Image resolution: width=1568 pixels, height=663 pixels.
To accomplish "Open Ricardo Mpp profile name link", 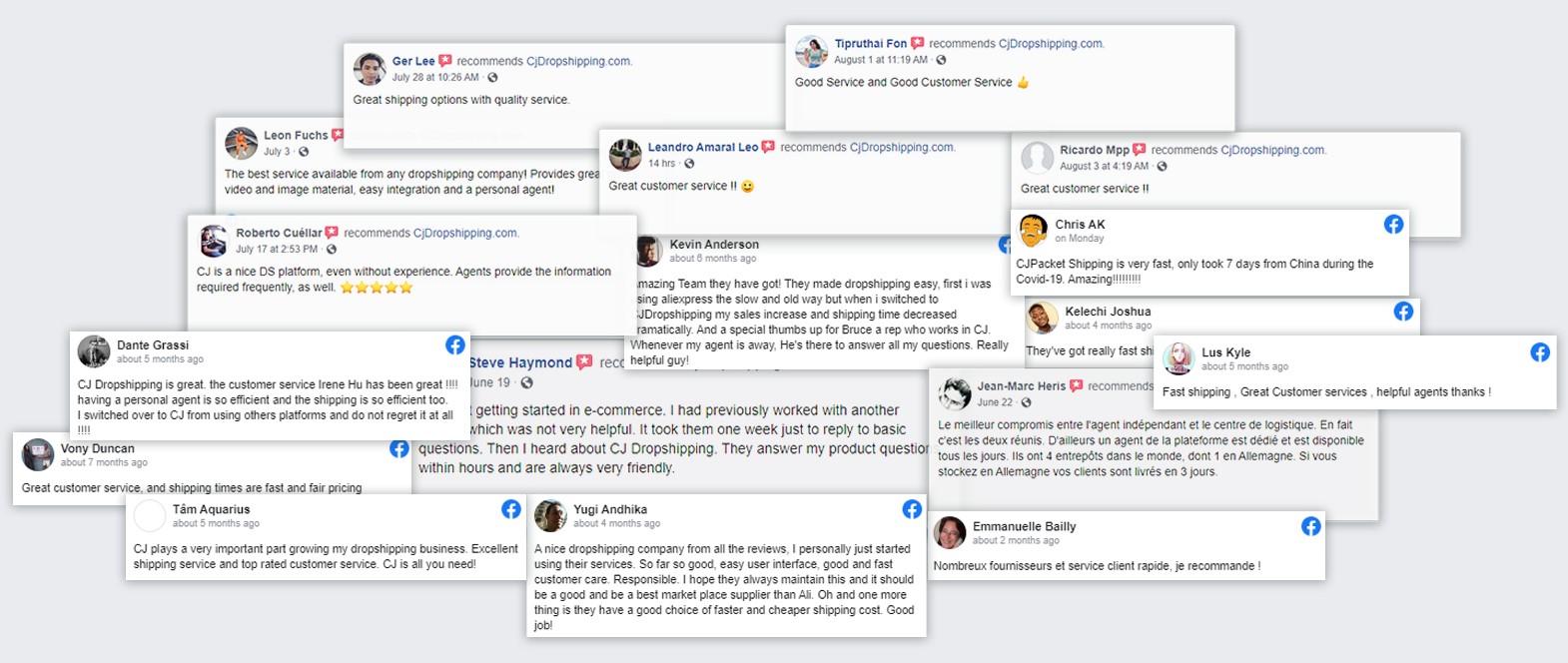I will pyautogui.click(x=1095, y=150).
